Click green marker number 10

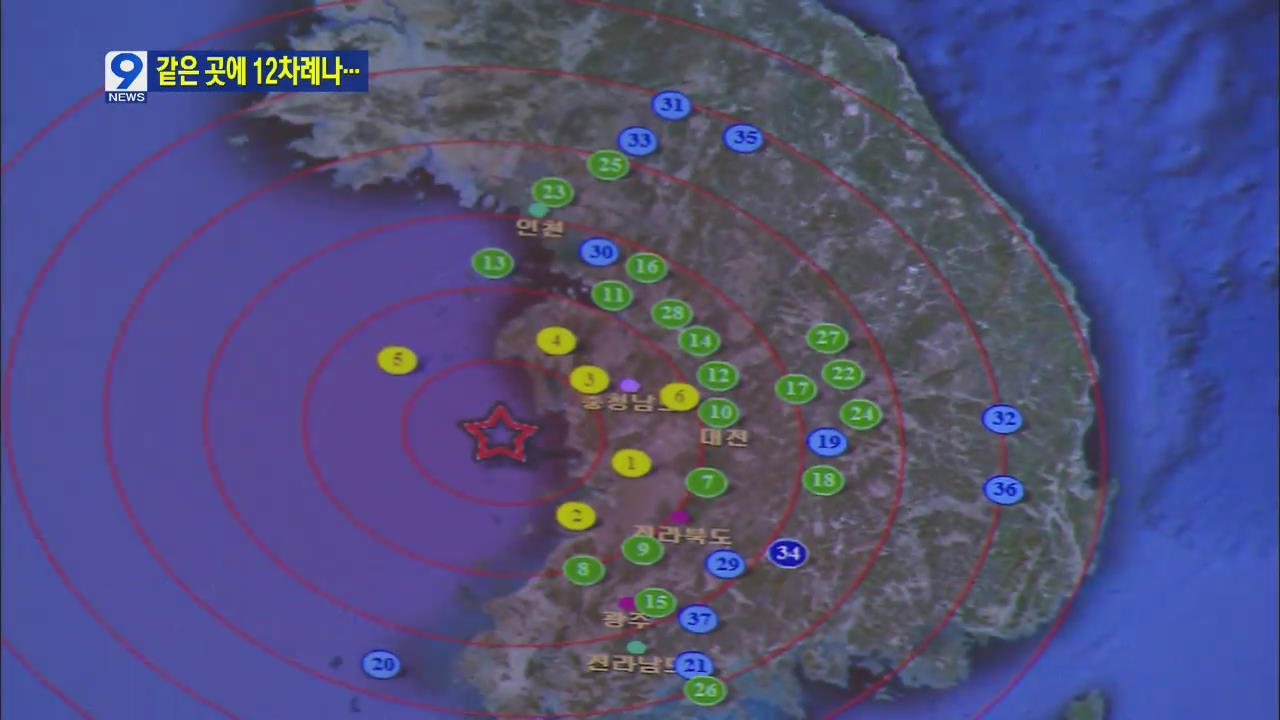tap(718, 412)
